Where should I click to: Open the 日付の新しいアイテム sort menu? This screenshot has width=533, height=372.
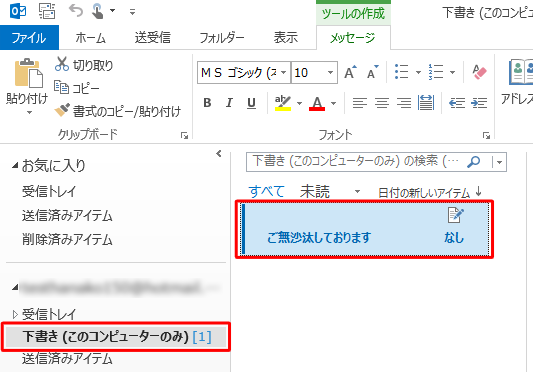[424, 193]
